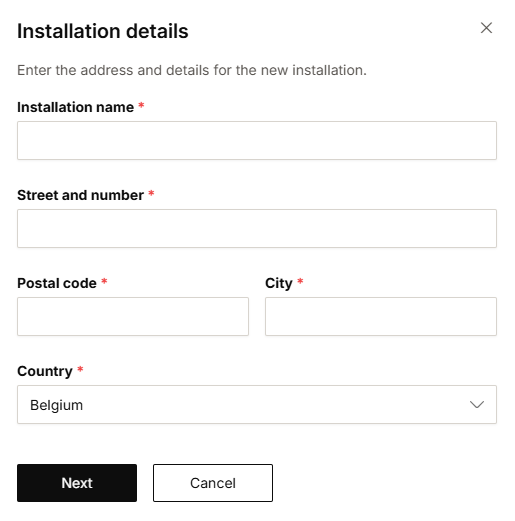The height and width of the screenshot is (521, 515).
Task: Click the 'Enter the address and details' description
Action: click(192, 70)
